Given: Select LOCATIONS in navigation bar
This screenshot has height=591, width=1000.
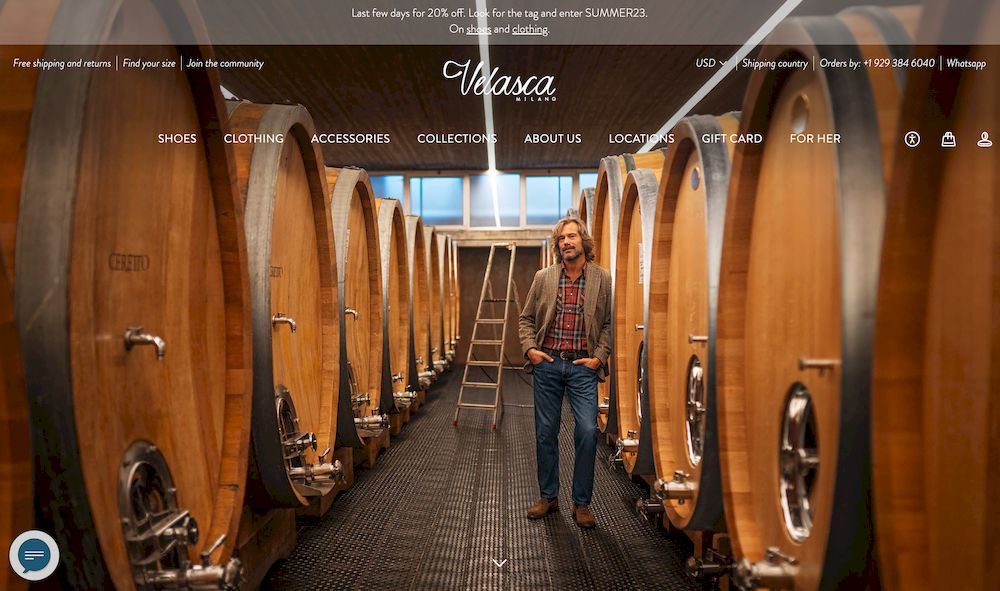Looking at the screenshot, I should pos(641,138).
